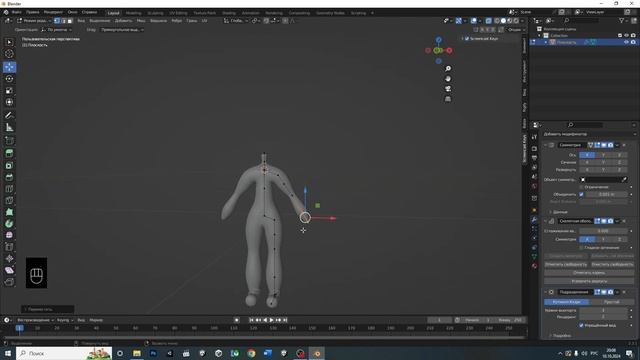Click the subdivision viewport levels field
The height and width of the screenshot is (360, 640).
point(604,311)
